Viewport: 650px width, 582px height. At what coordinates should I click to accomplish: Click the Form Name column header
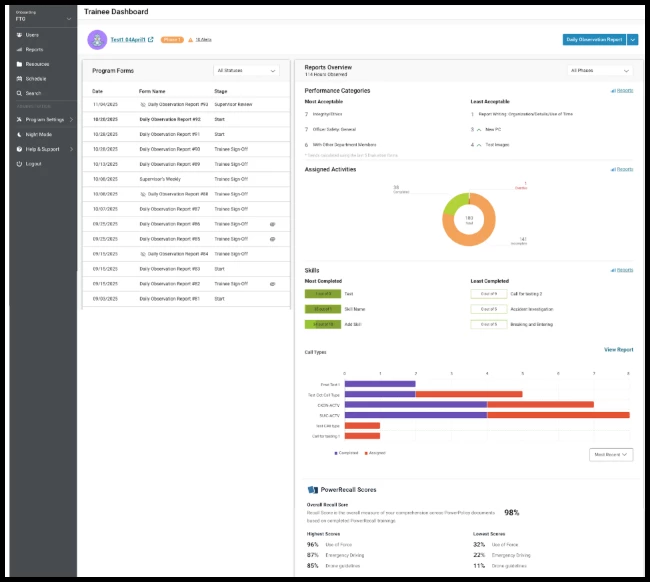152,91
